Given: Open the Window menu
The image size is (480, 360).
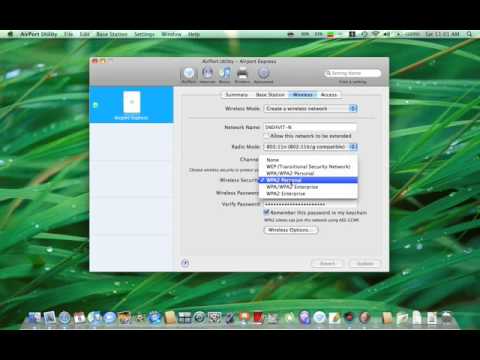Looking at the screenshot, I should (171, 34).
